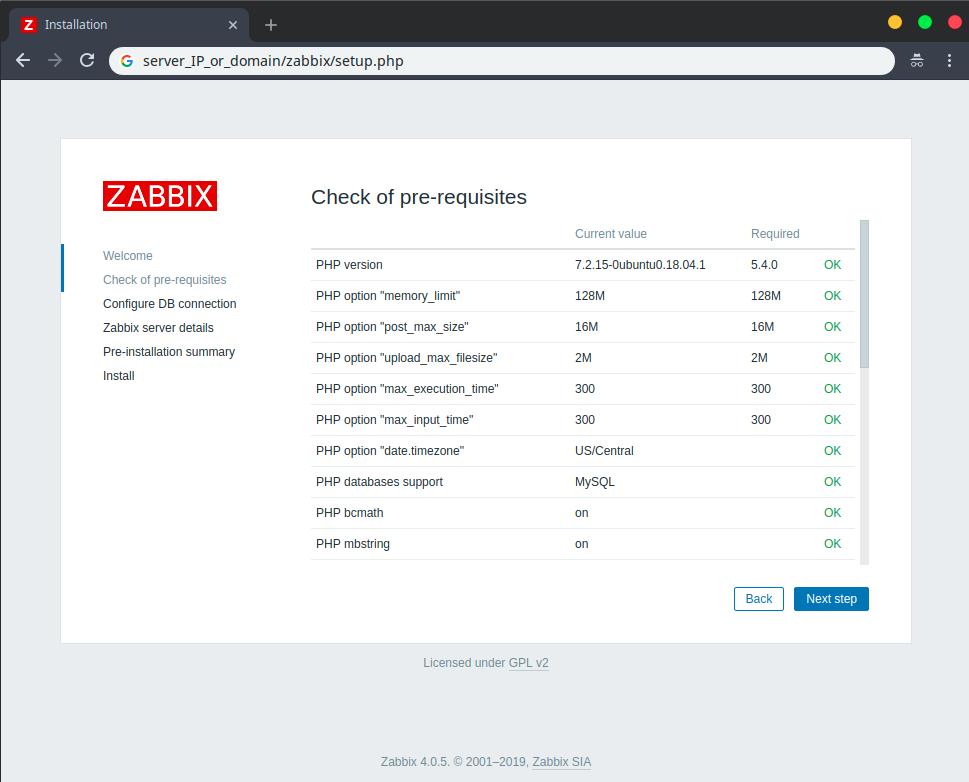Image resolution: width=969 pixels, height=782 pixels.
Task: Close the Installation tab
Action: click(233, 25)
